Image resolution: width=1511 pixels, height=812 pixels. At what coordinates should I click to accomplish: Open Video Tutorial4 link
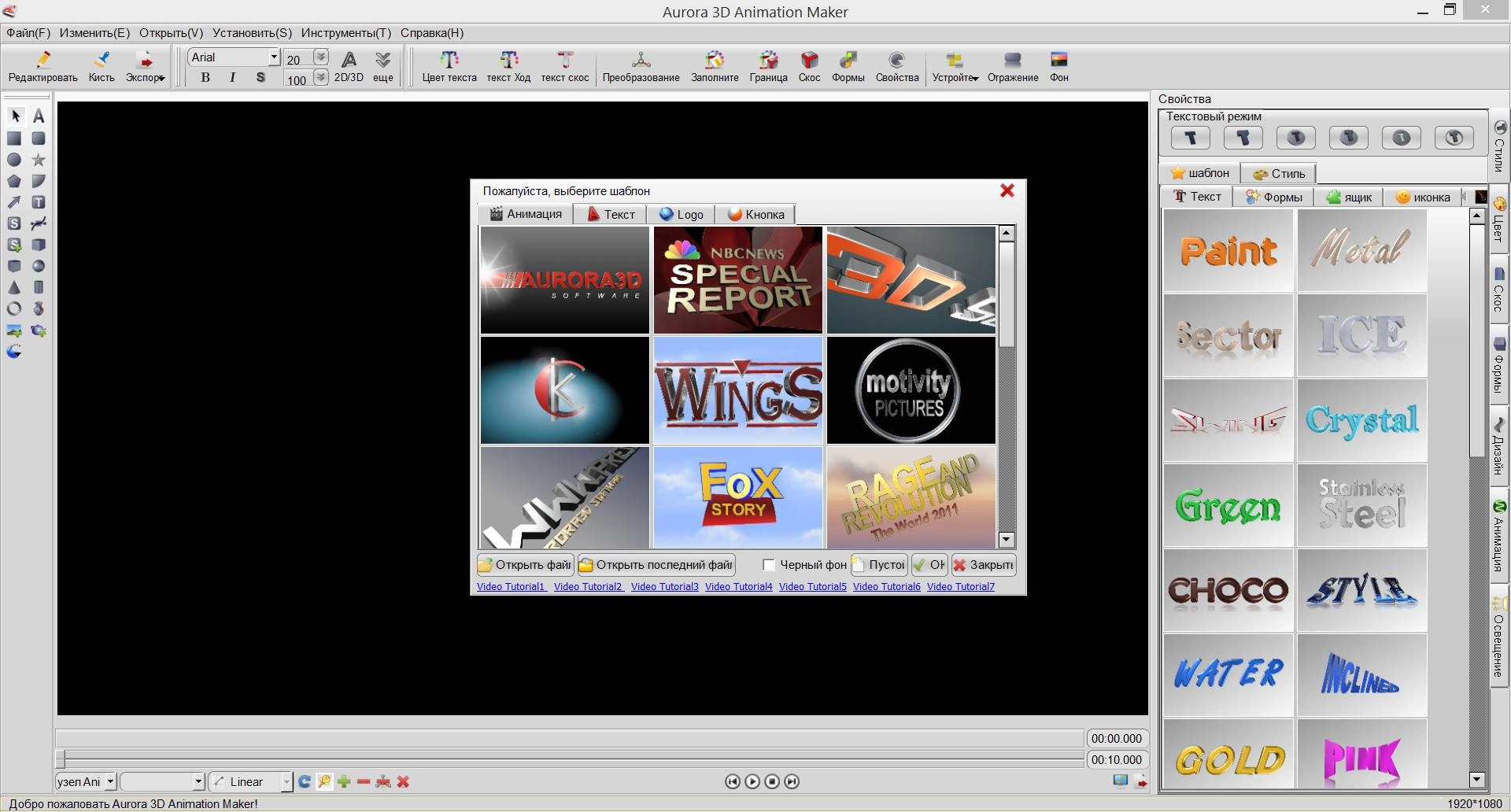tap(739, 587)
